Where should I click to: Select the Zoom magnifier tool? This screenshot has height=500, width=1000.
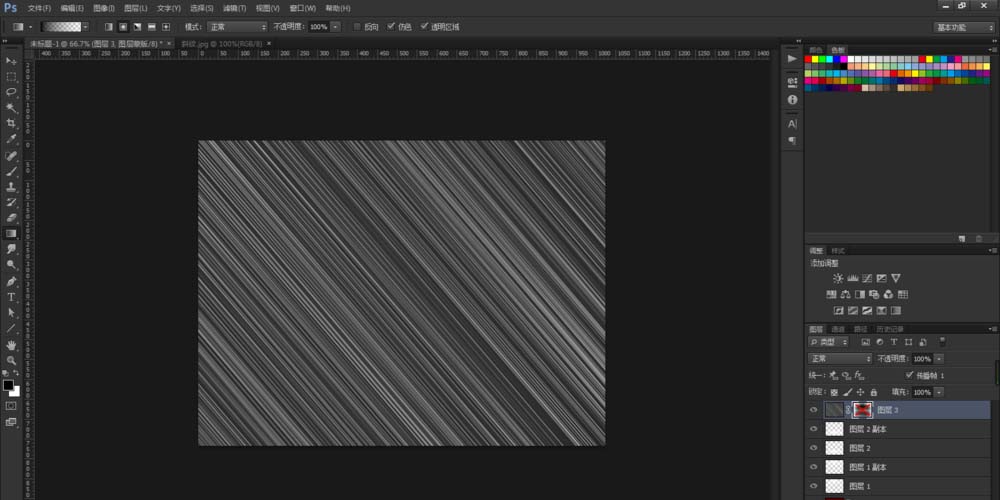tap(11, 360)
